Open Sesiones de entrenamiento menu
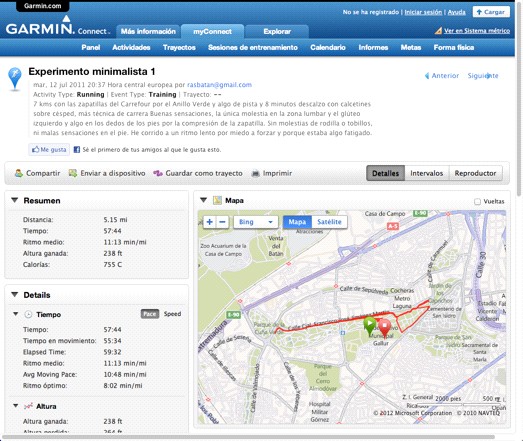Viewport: 523px width, 441px height. click(x=253, y=47)
